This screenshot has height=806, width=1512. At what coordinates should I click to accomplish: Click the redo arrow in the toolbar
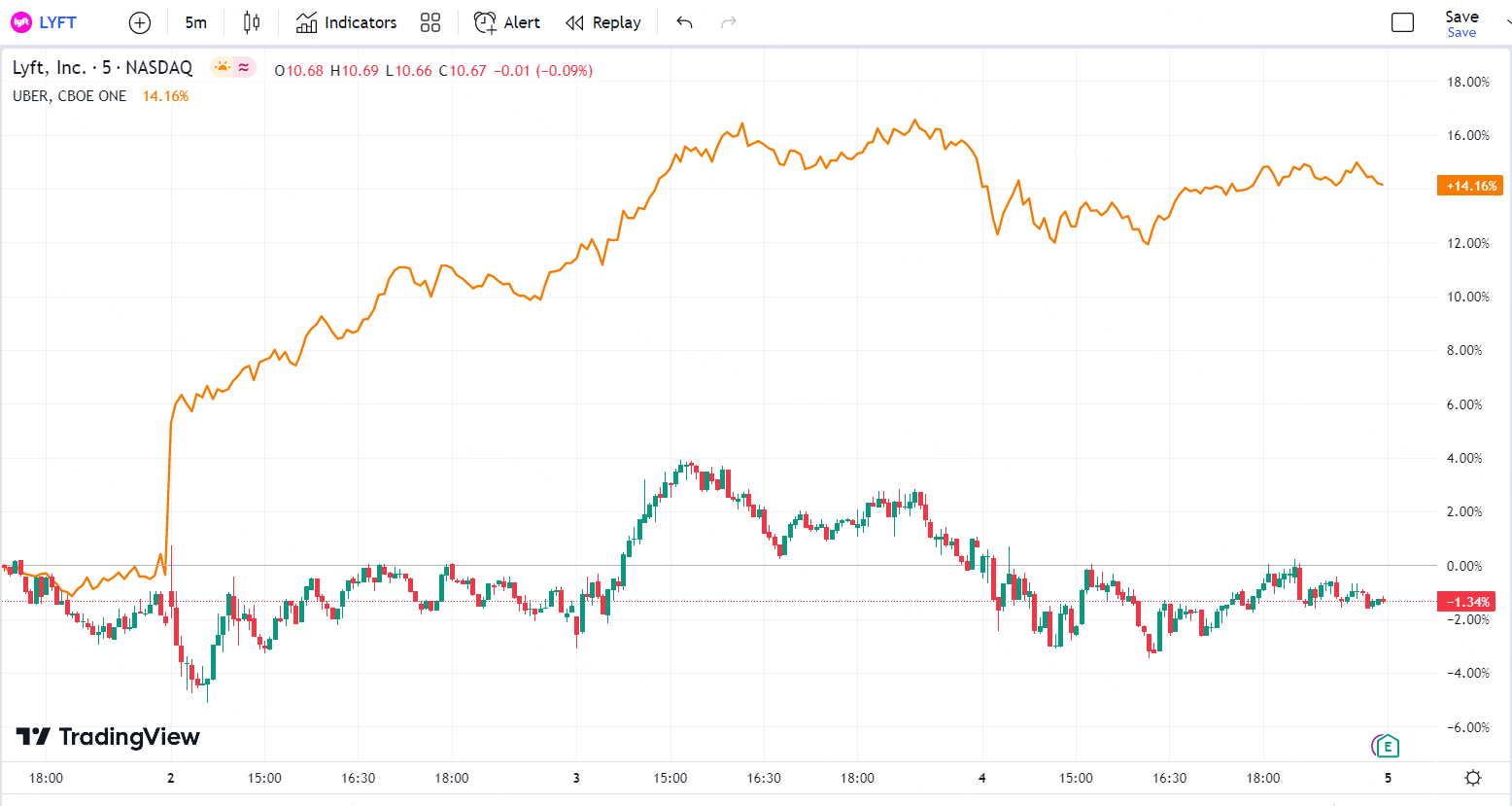729,22
